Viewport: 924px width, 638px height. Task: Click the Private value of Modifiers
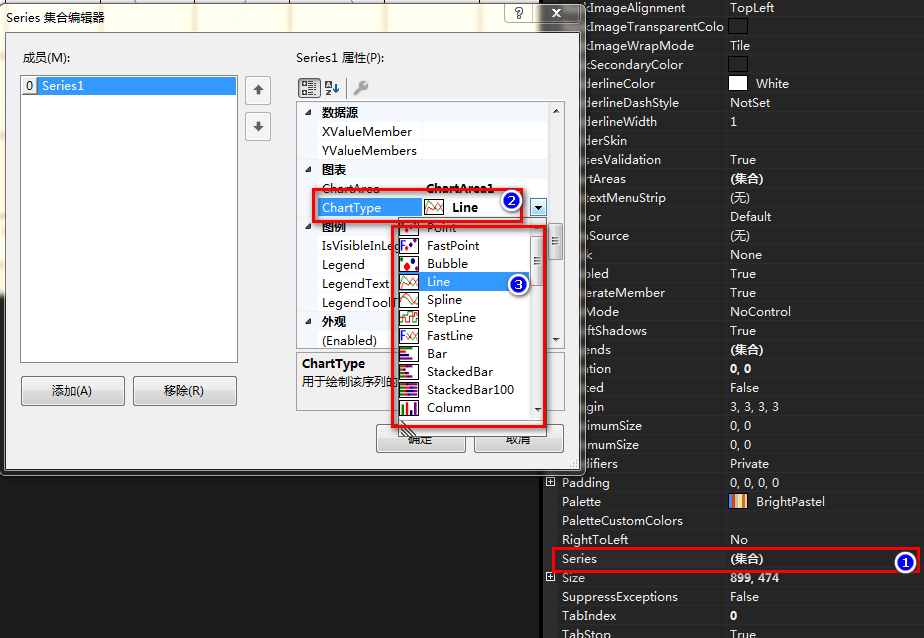pos(749,464)
